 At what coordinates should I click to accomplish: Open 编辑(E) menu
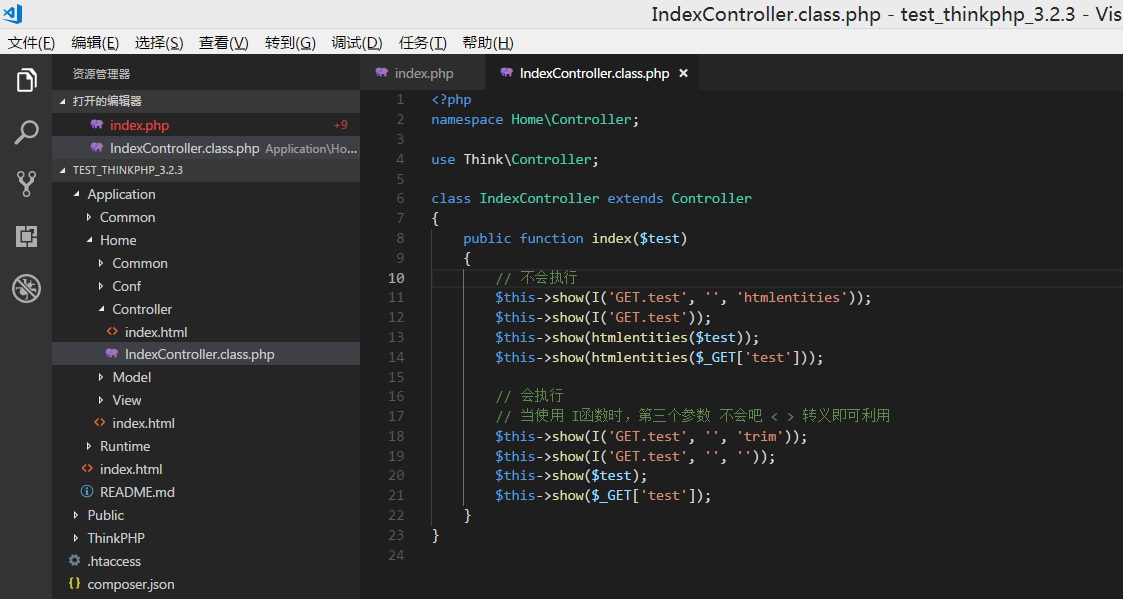(95, 43)
